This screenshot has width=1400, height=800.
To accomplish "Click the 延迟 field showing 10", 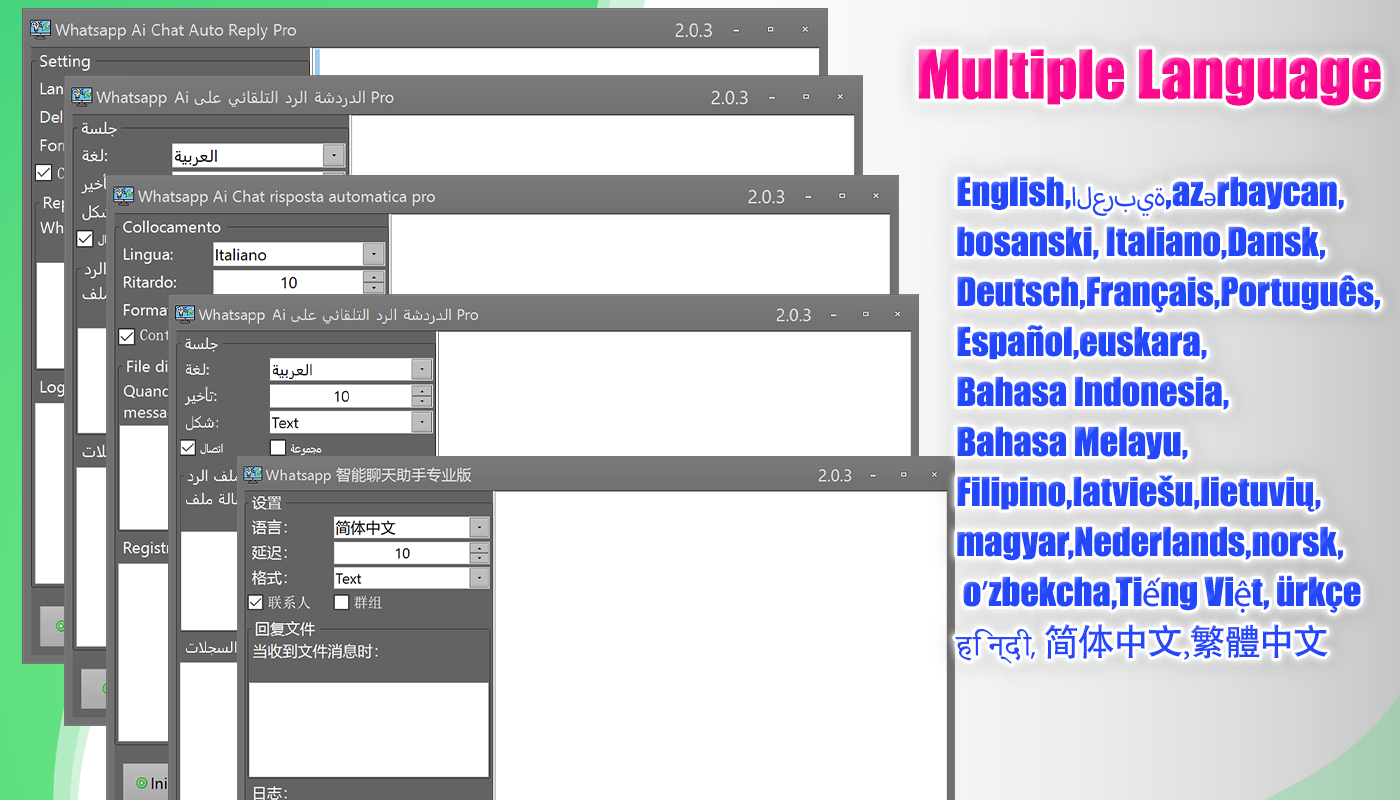I will [x=402, y=553].
